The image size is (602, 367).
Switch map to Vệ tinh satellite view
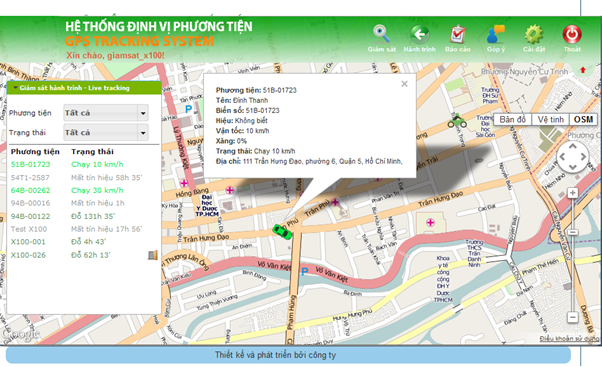(550, 119)
